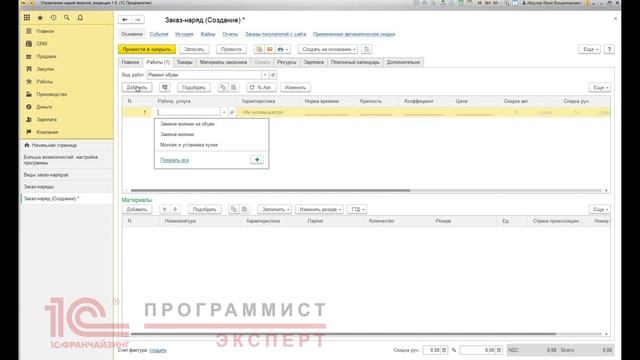Click создать link next to Счет-фактура
Viewport: 640px width, 360px height.
point(158,350)
